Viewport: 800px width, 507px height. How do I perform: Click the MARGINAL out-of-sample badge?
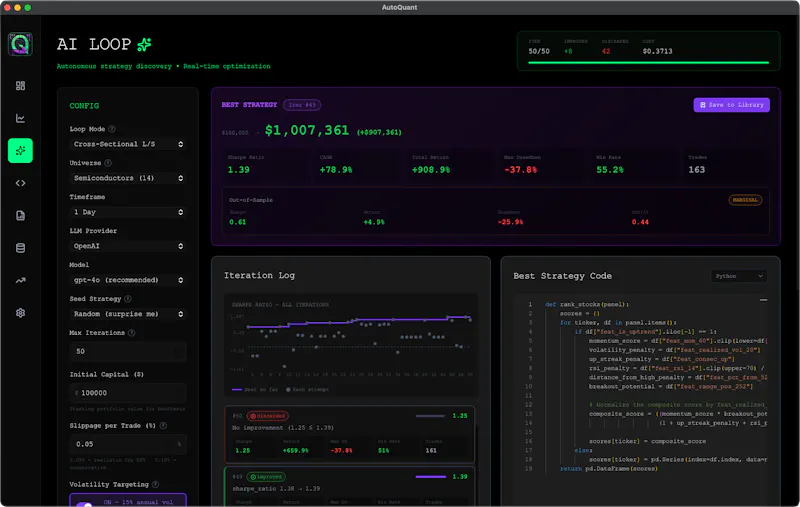(745, 200)
